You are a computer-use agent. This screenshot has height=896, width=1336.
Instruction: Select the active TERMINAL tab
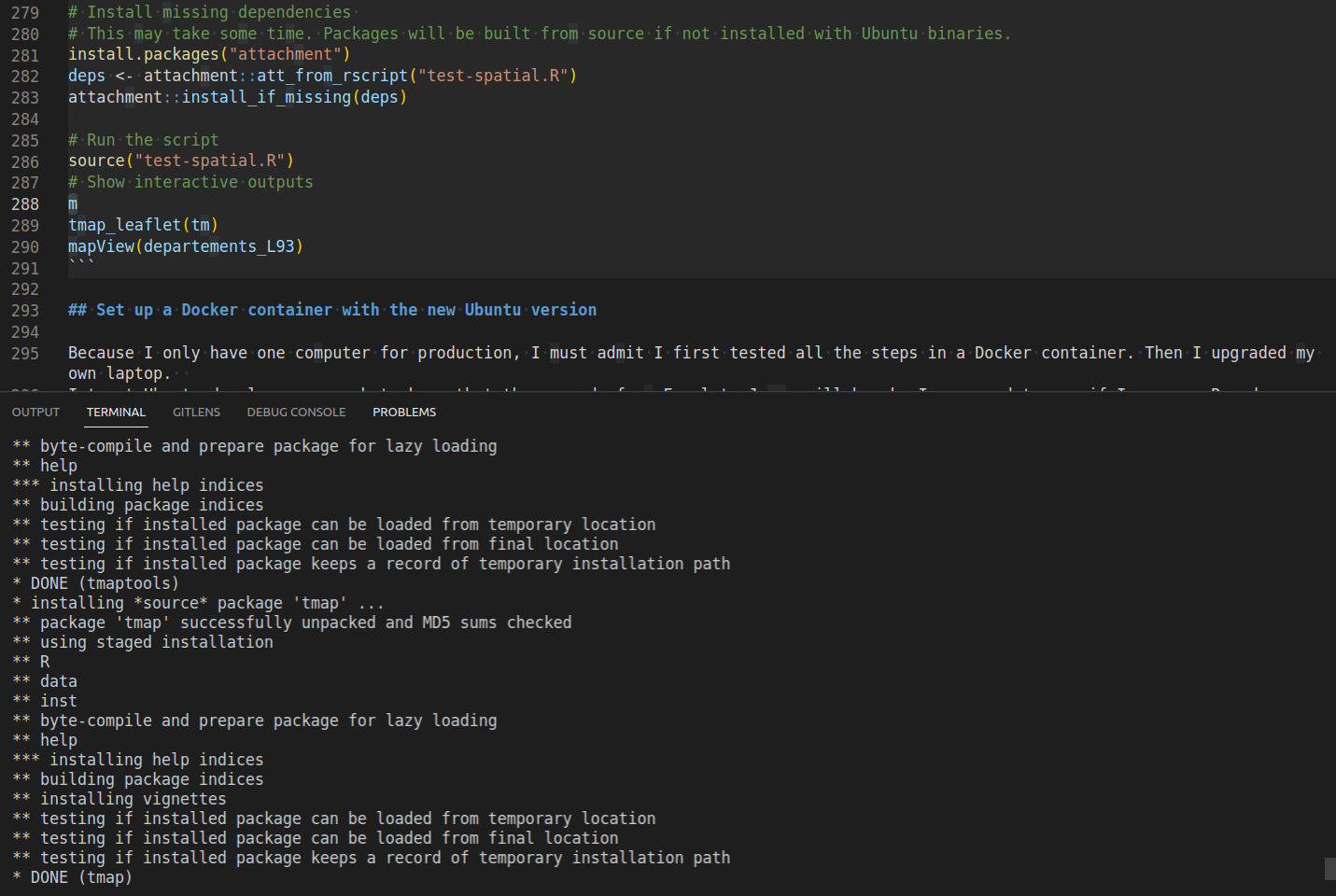point(116,412)
